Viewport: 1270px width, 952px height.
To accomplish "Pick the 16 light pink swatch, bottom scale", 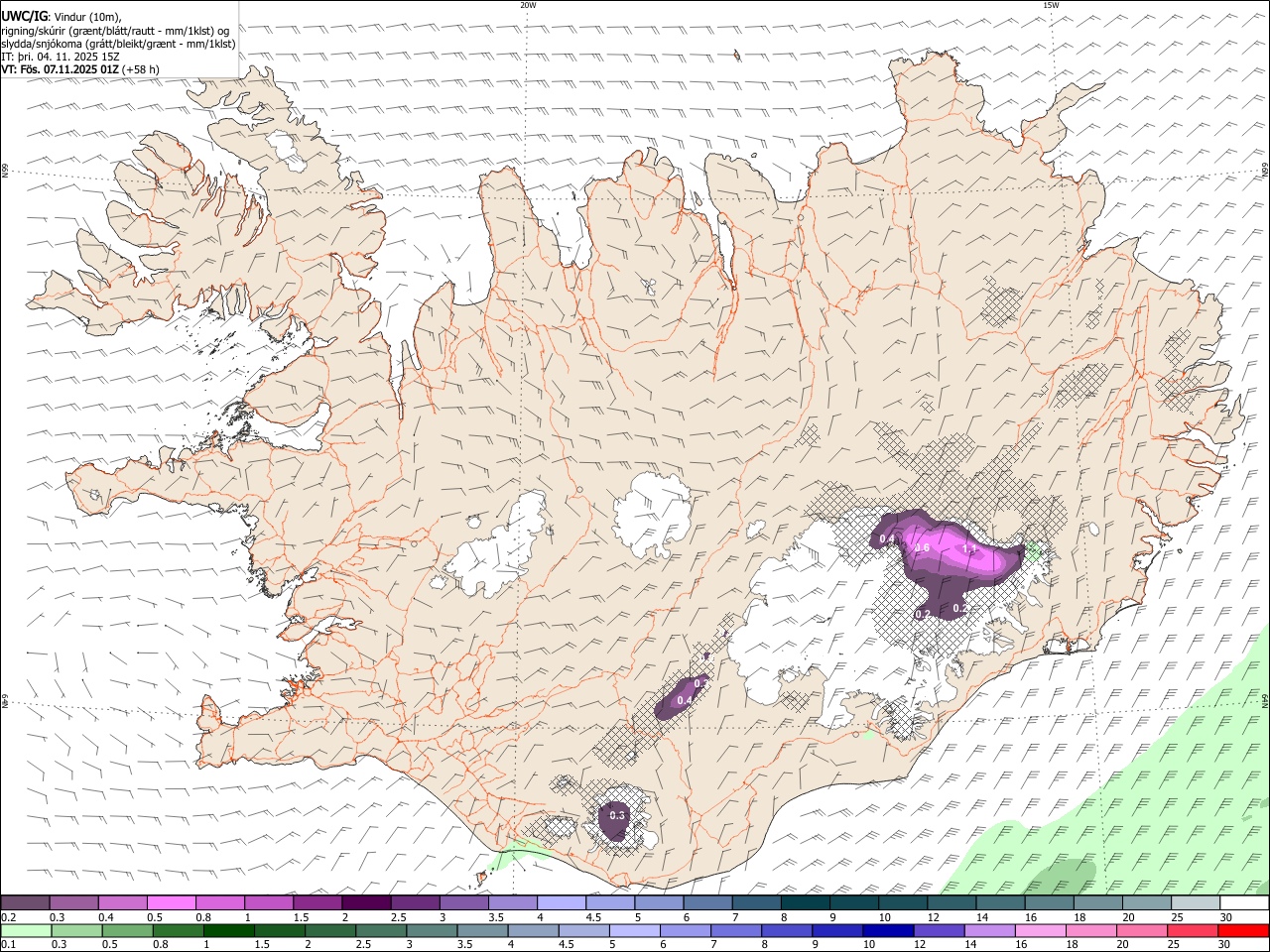I will click(1040, 931).
